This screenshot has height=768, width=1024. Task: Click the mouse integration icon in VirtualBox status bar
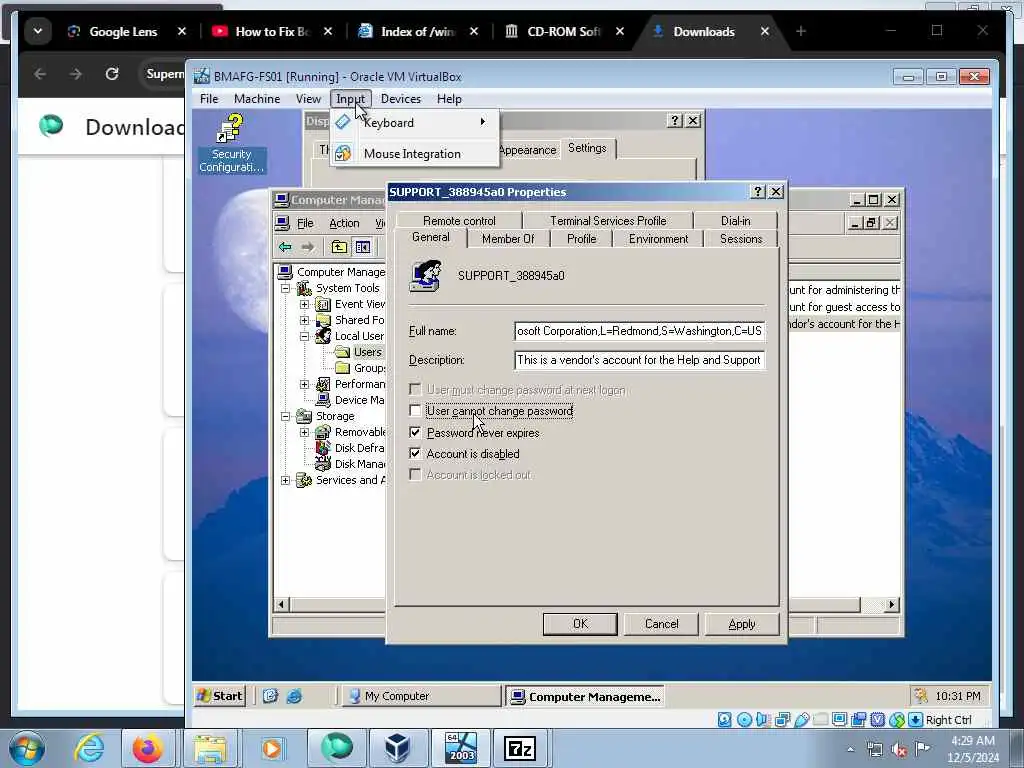[x=897, y=720]
